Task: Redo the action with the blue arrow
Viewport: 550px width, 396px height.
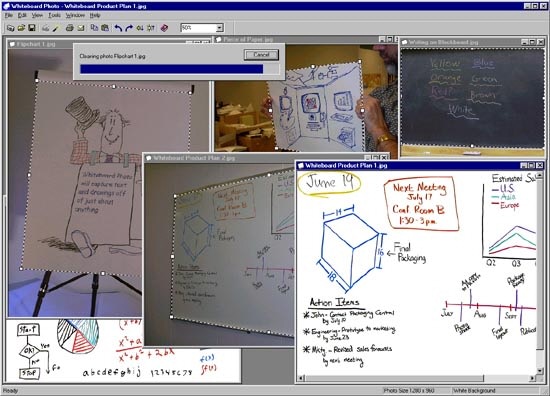Action: [x=129, y=28]
